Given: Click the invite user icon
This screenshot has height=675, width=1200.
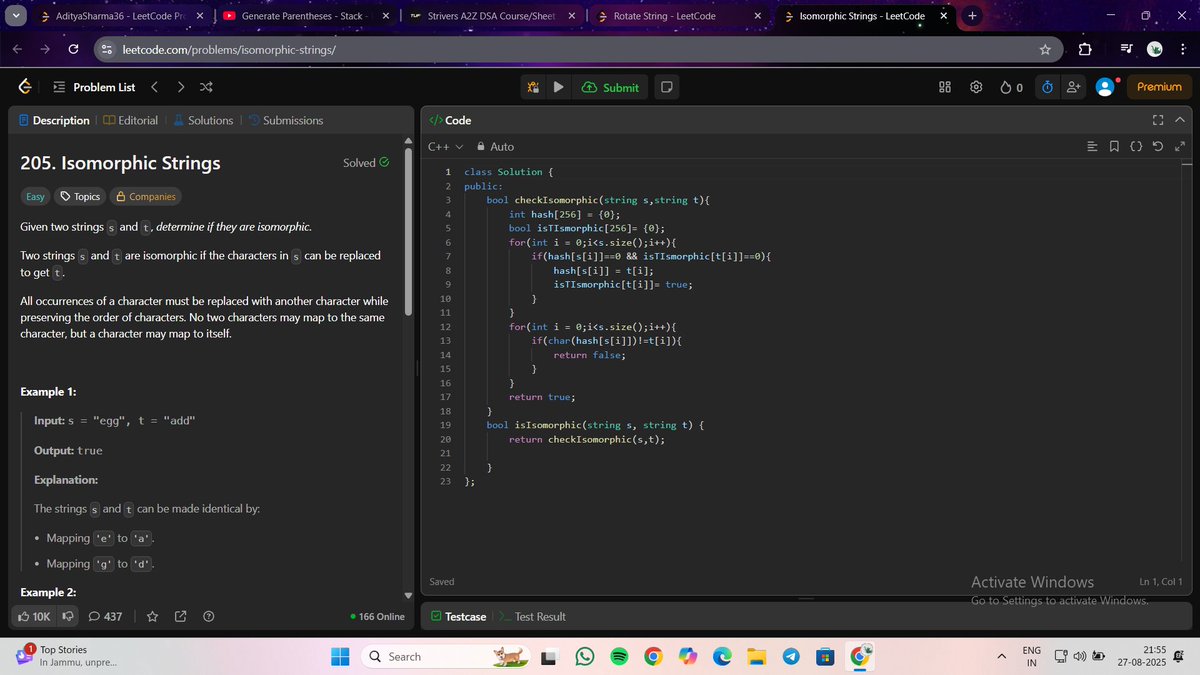Looking at the screenshot, I should pos(1074,87).
